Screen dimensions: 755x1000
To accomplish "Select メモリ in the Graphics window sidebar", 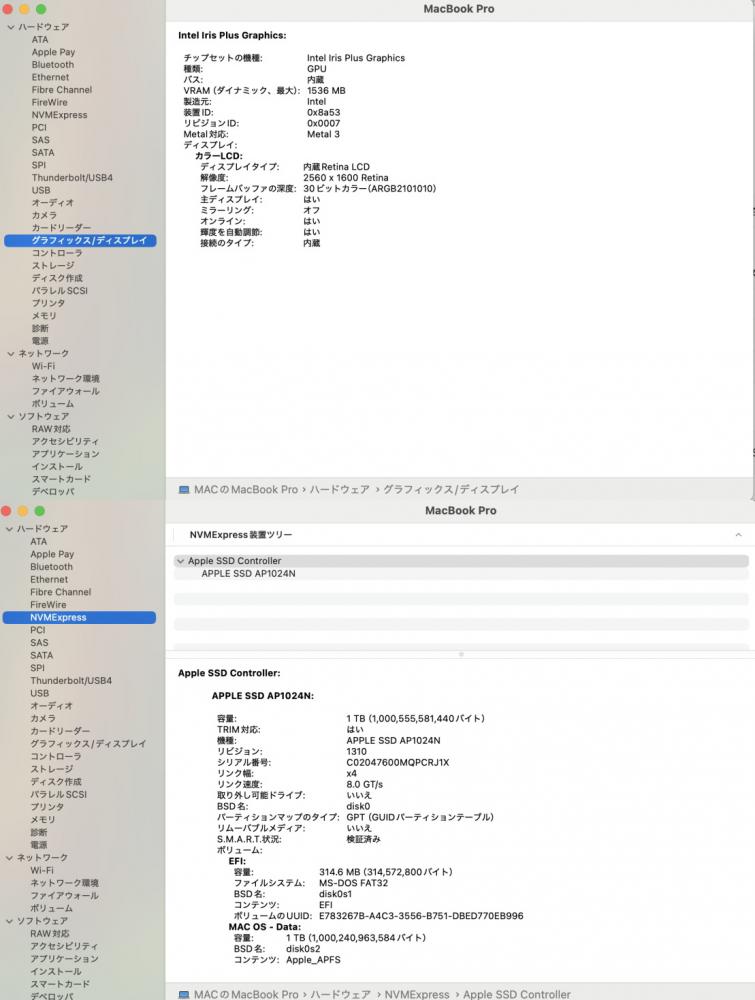I will coord(44,316).
